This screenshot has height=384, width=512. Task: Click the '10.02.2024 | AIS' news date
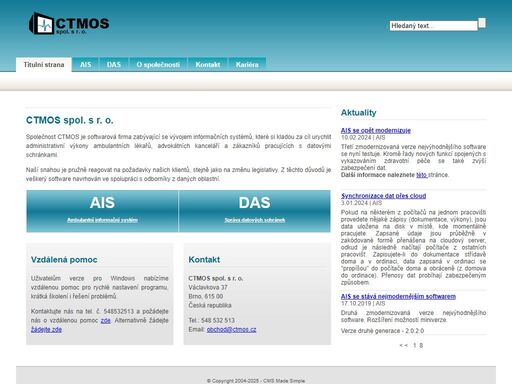pyautogui.click(x=363, y=137)
